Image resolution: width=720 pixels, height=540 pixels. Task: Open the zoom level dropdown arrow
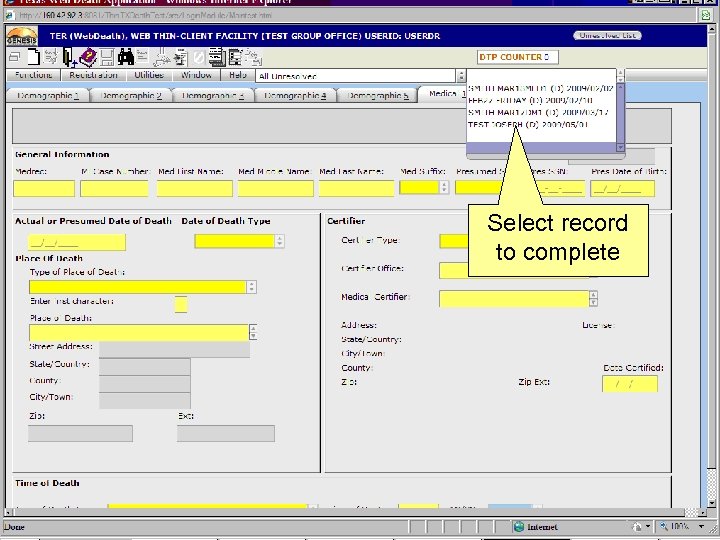701,527
